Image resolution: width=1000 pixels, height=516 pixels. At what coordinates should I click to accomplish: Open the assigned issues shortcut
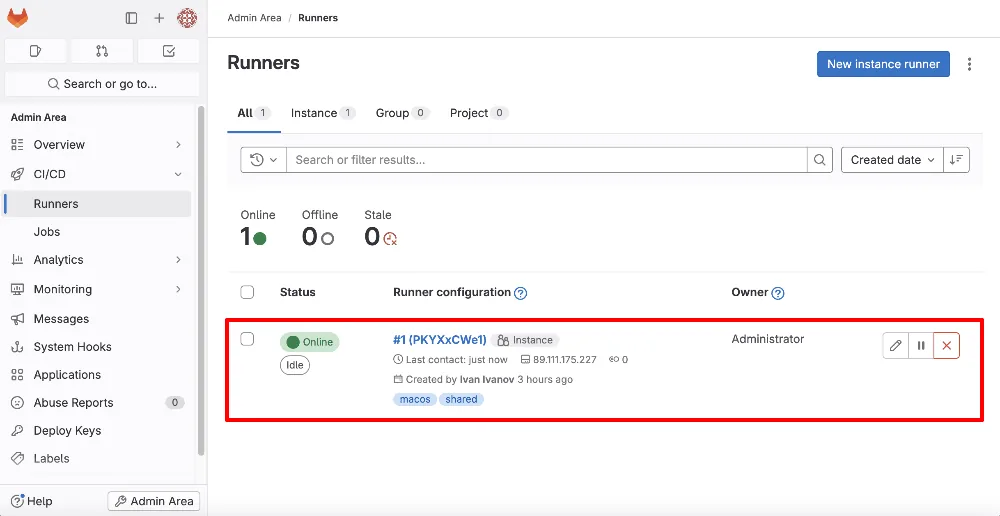pyautogui.click(x=36, y=51)
